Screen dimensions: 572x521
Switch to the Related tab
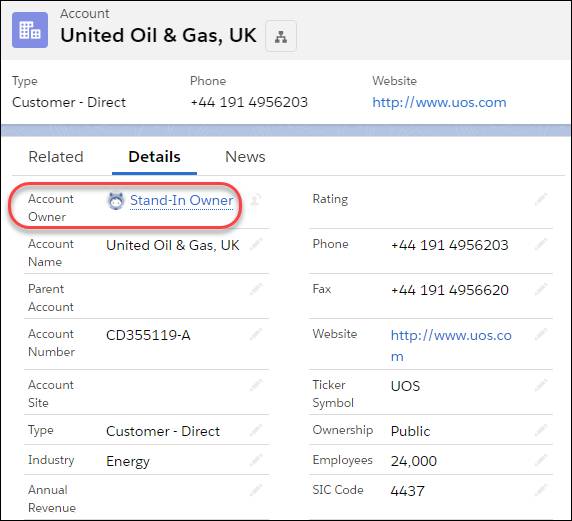56,157
